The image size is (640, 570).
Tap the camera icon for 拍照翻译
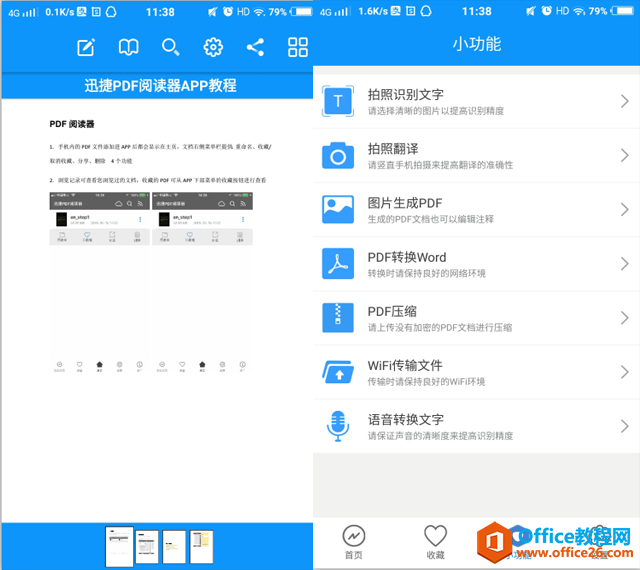click(x=338, y=155)
